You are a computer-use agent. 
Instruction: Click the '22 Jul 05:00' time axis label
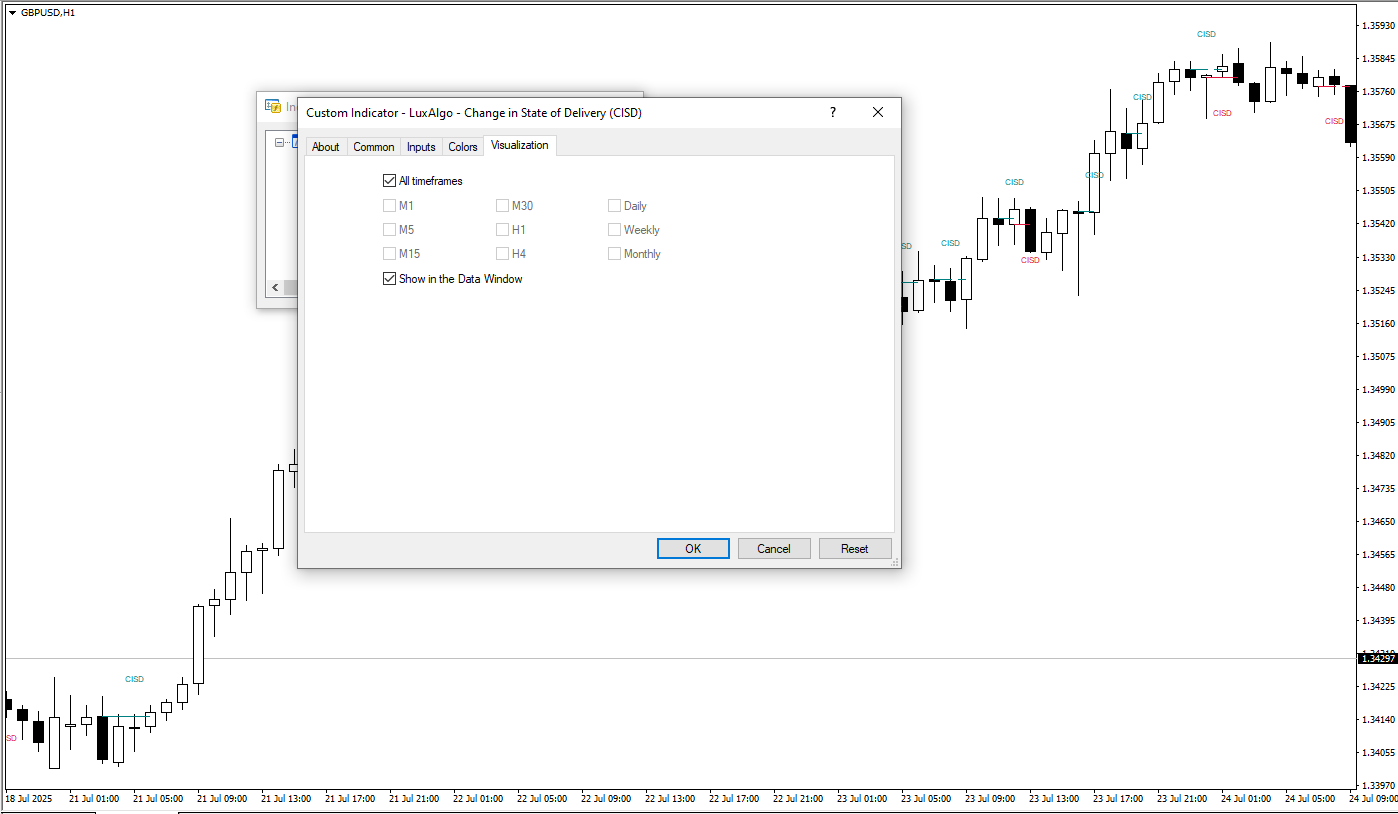pos(542,799)
